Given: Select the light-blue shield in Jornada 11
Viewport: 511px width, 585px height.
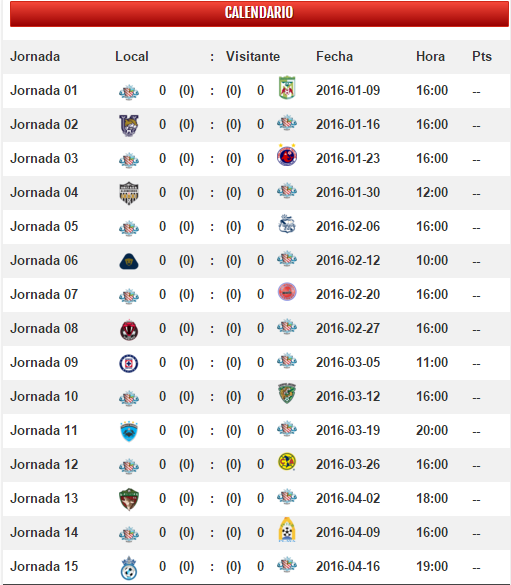Looking at the screenshot, I should point(129,431).
